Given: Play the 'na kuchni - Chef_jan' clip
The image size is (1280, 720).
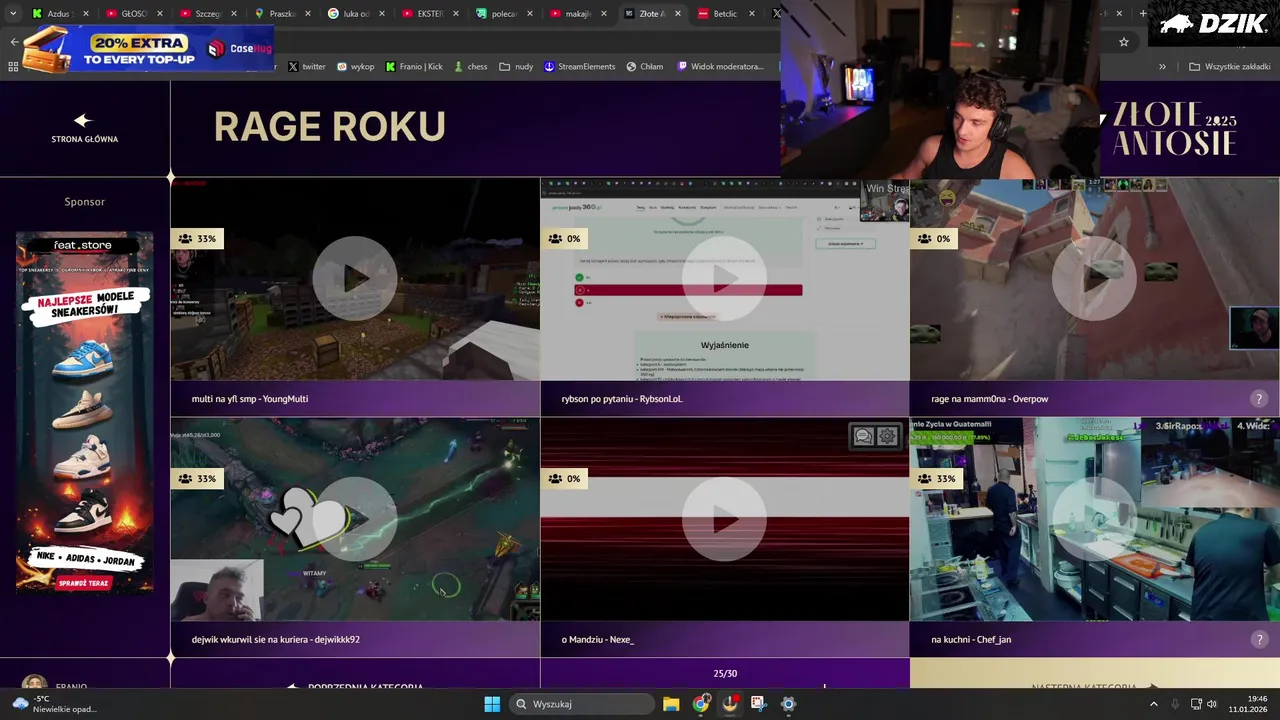Looking at the screenshot, I should tap(1095, 519).
